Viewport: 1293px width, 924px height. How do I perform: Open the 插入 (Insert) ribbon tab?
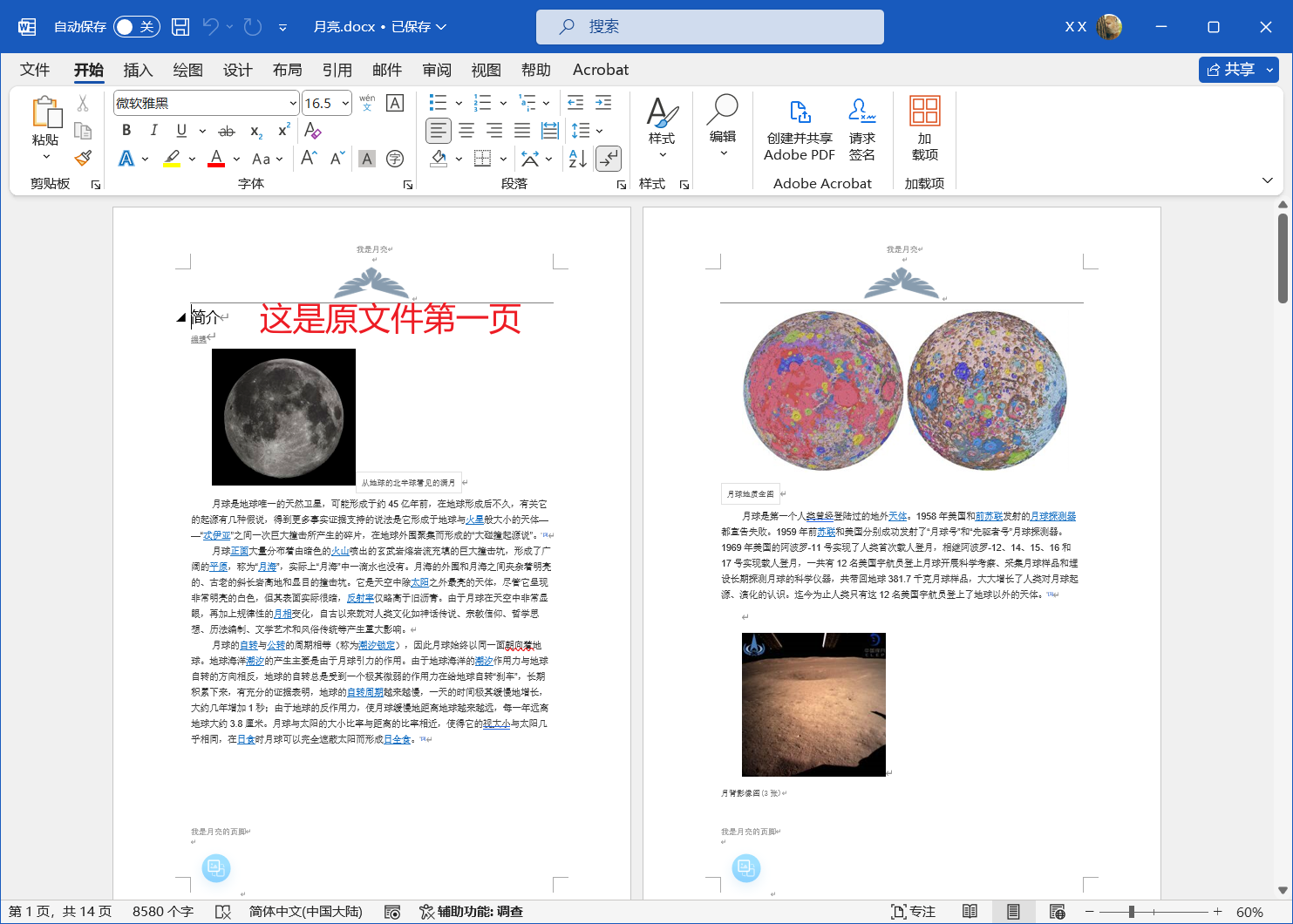138,70
